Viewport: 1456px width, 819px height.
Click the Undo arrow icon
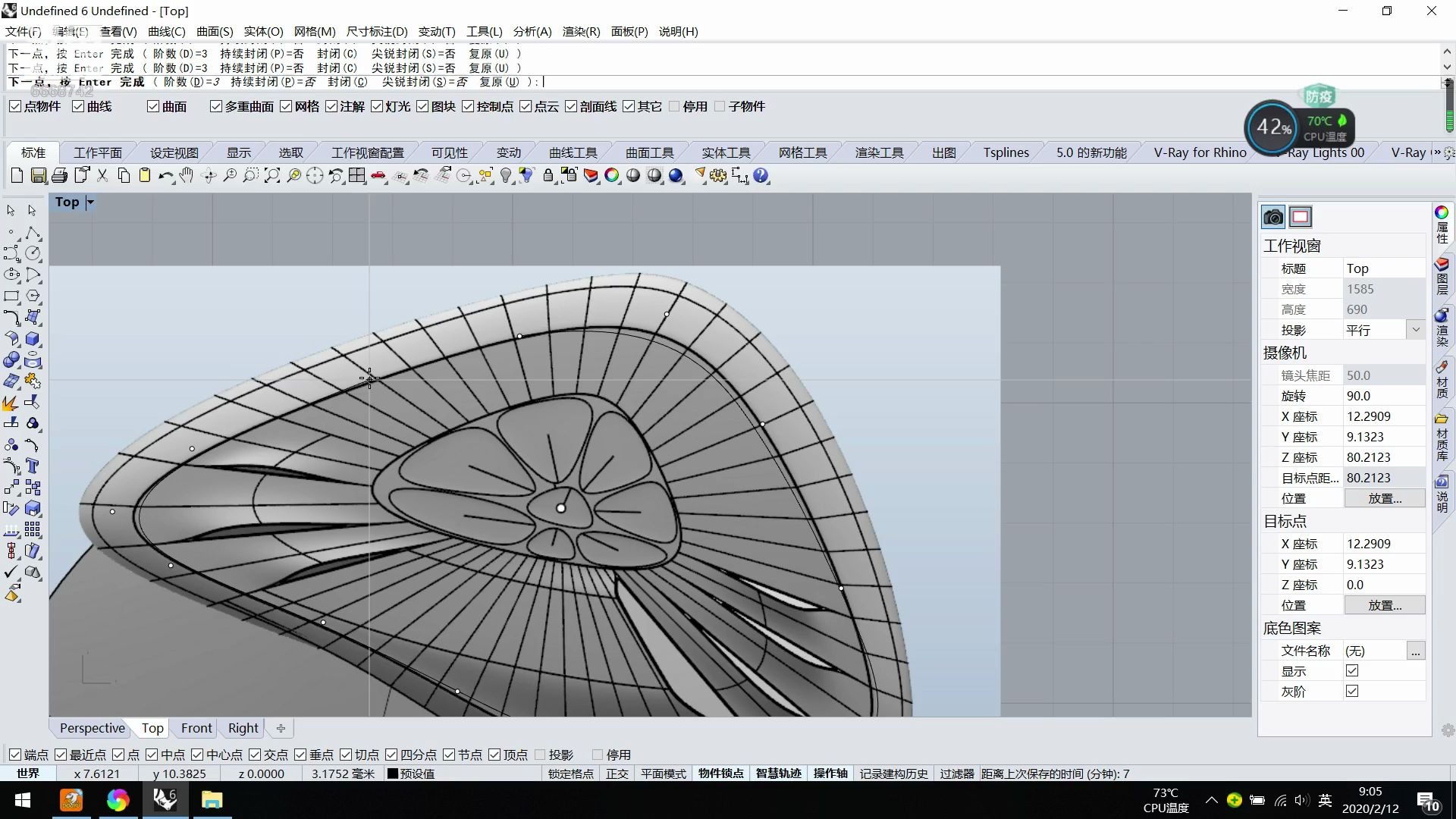click(x=165, y=176)
